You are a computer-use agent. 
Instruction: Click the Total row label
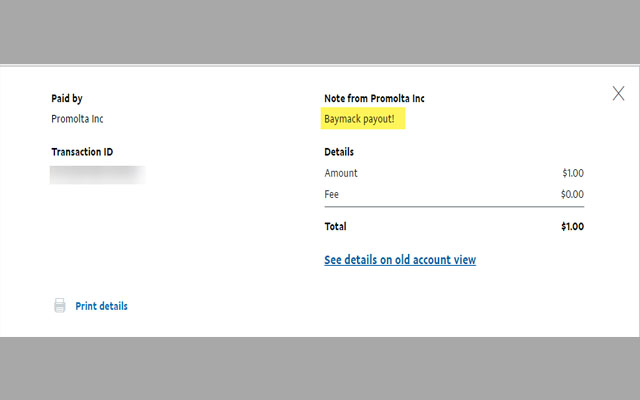[x=335, y=227]
